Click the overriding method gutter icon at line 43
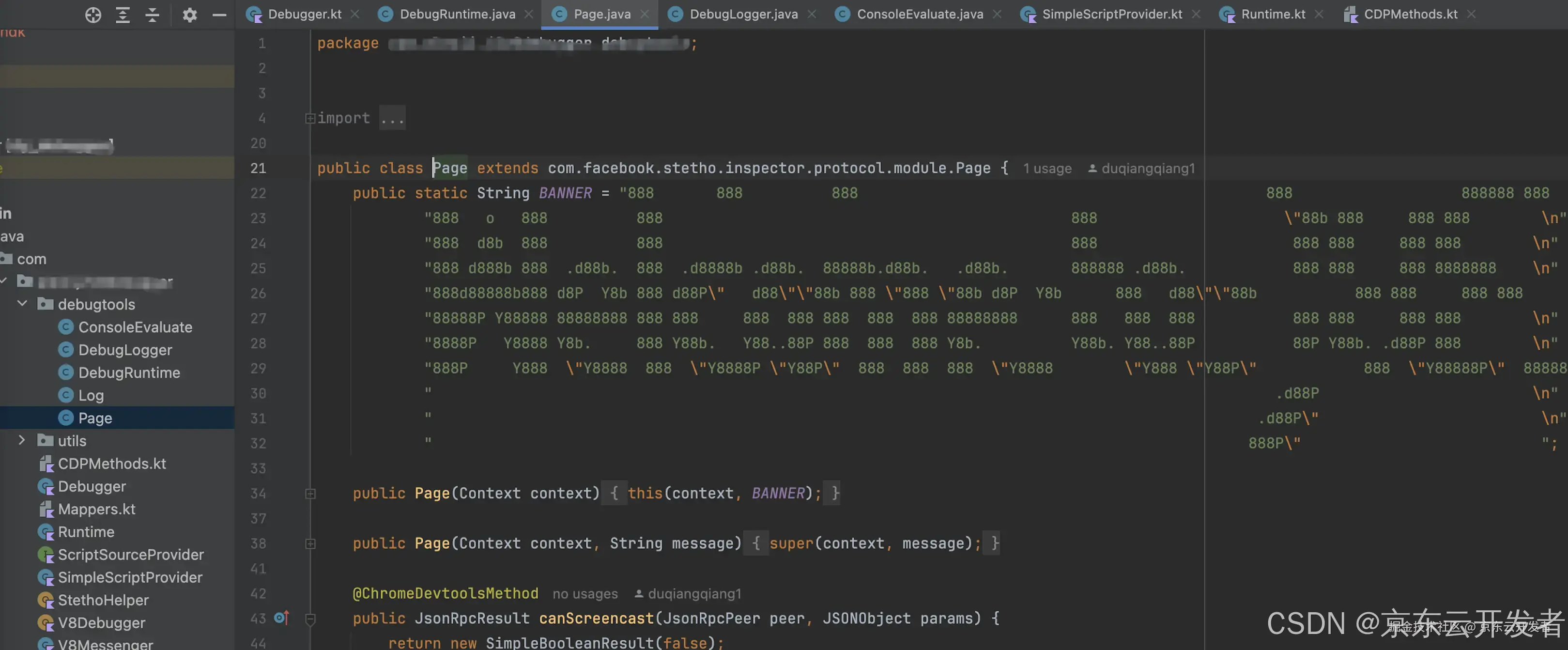This screenshot has width=1568, height=650. pos(281,618)
